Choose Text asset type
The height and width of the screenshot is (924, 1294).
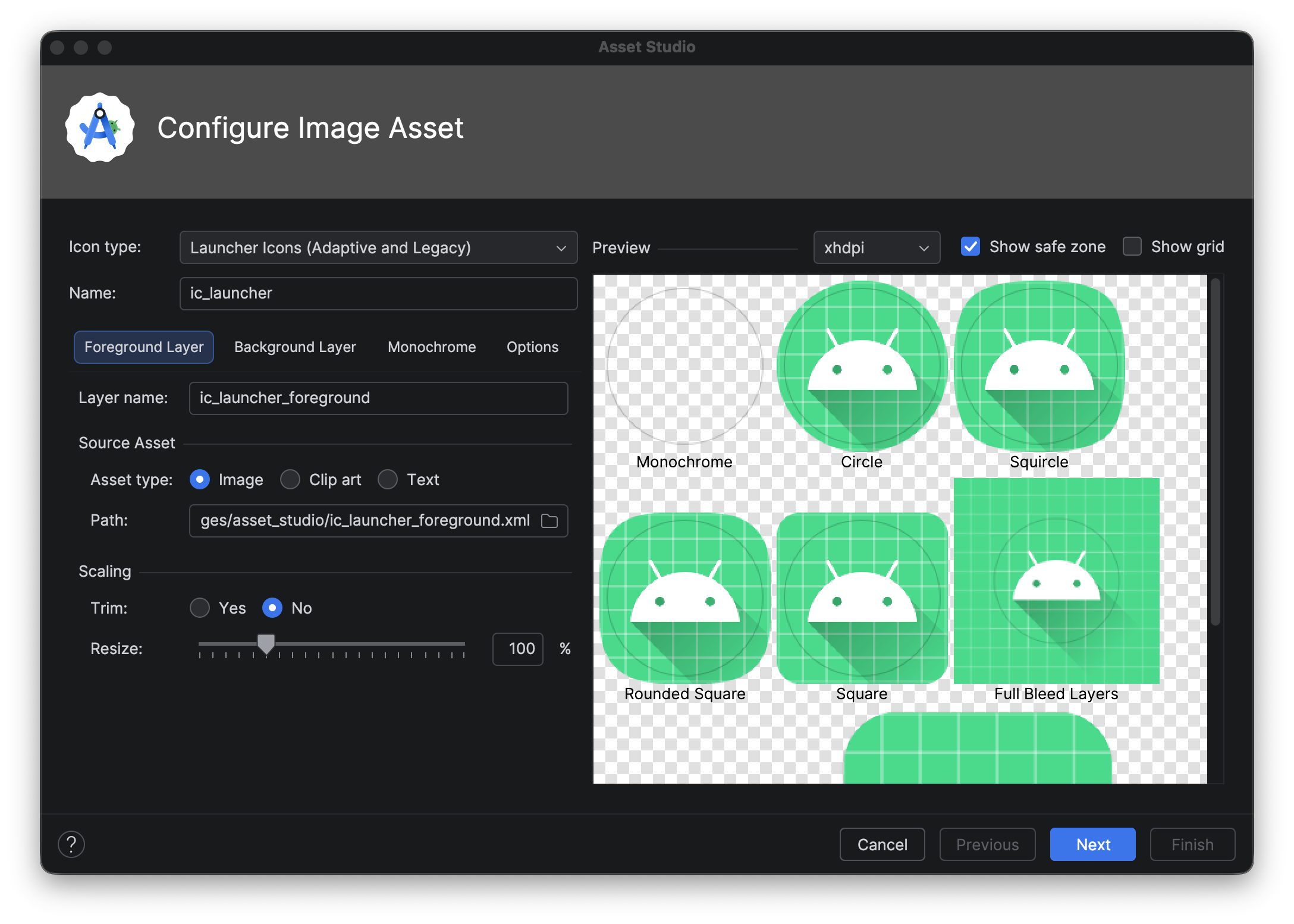click(x=388, y=479)
